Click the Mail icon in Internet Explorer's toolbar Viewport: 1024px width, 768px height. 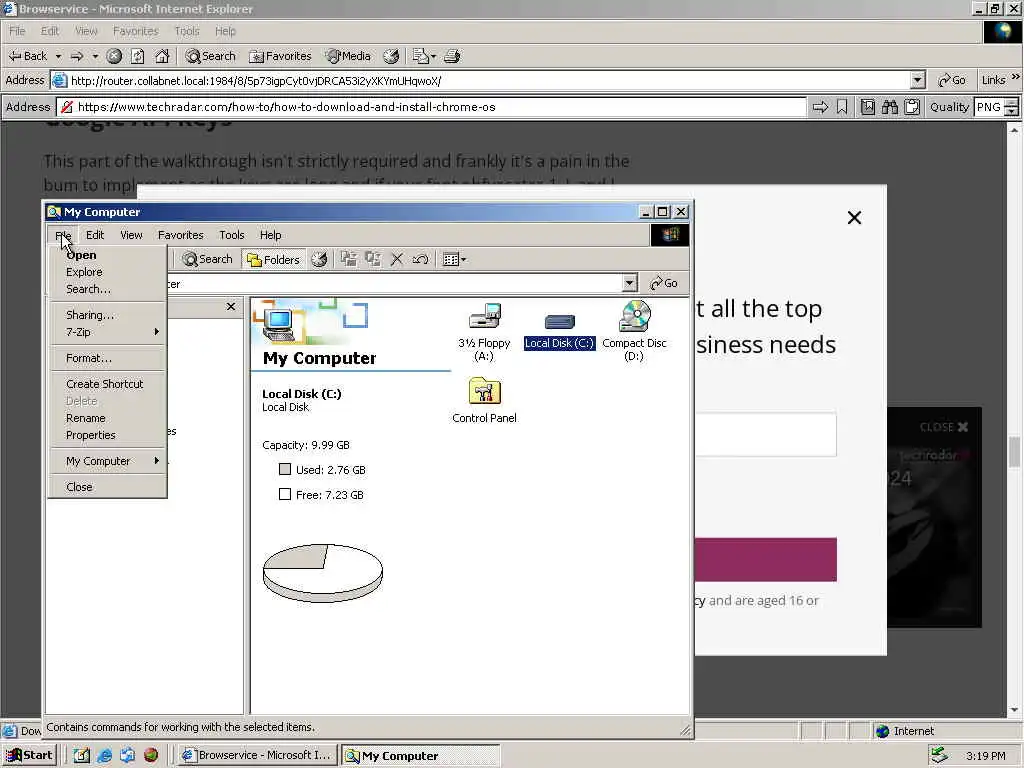421,56
